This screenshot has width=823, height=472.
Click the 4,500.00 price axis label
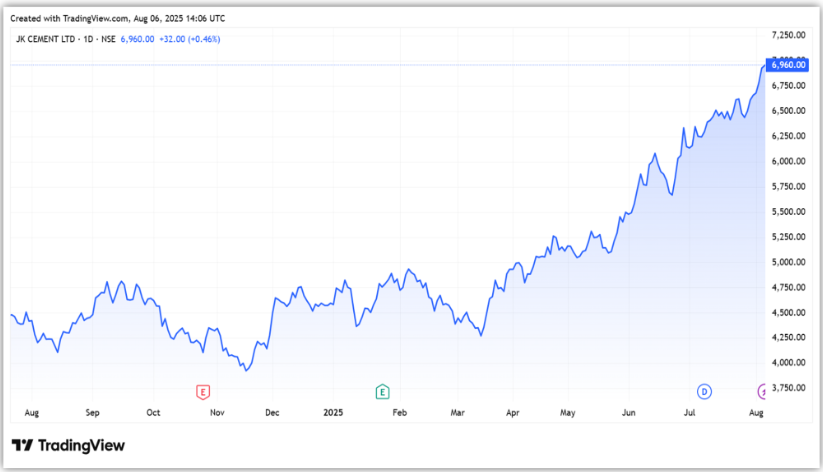coord(788,312)
